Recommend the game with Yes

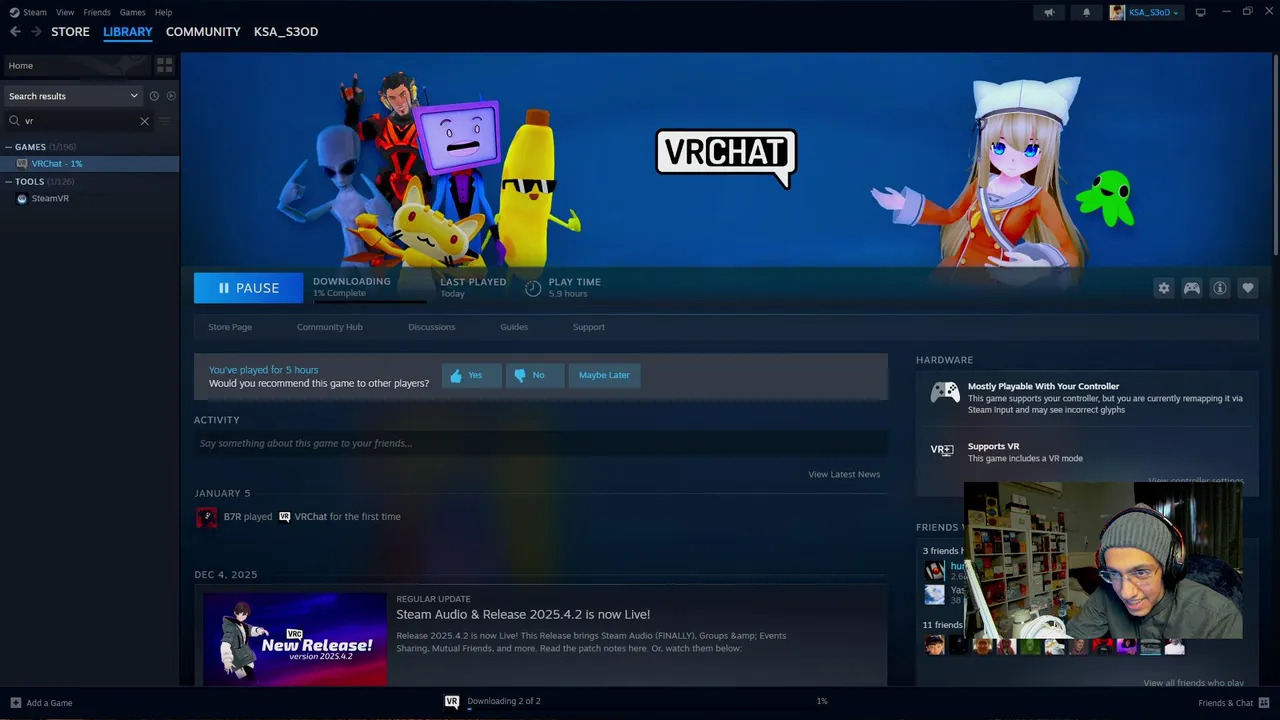[472, 375]
